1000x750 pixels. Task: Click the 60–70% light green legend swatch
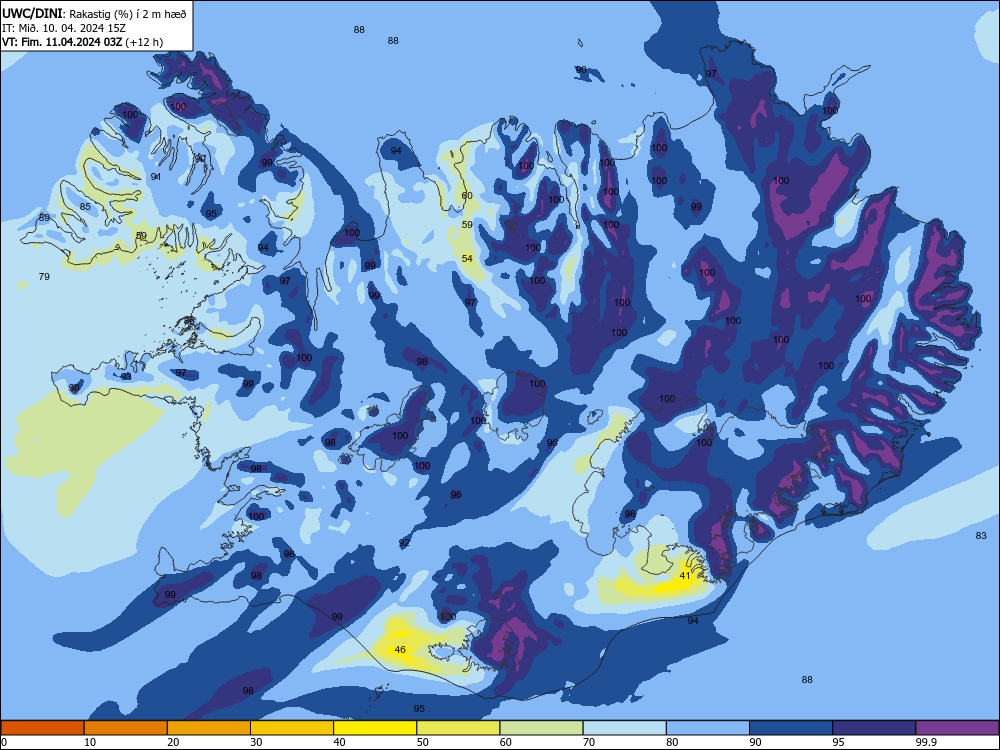pos(541,728)
